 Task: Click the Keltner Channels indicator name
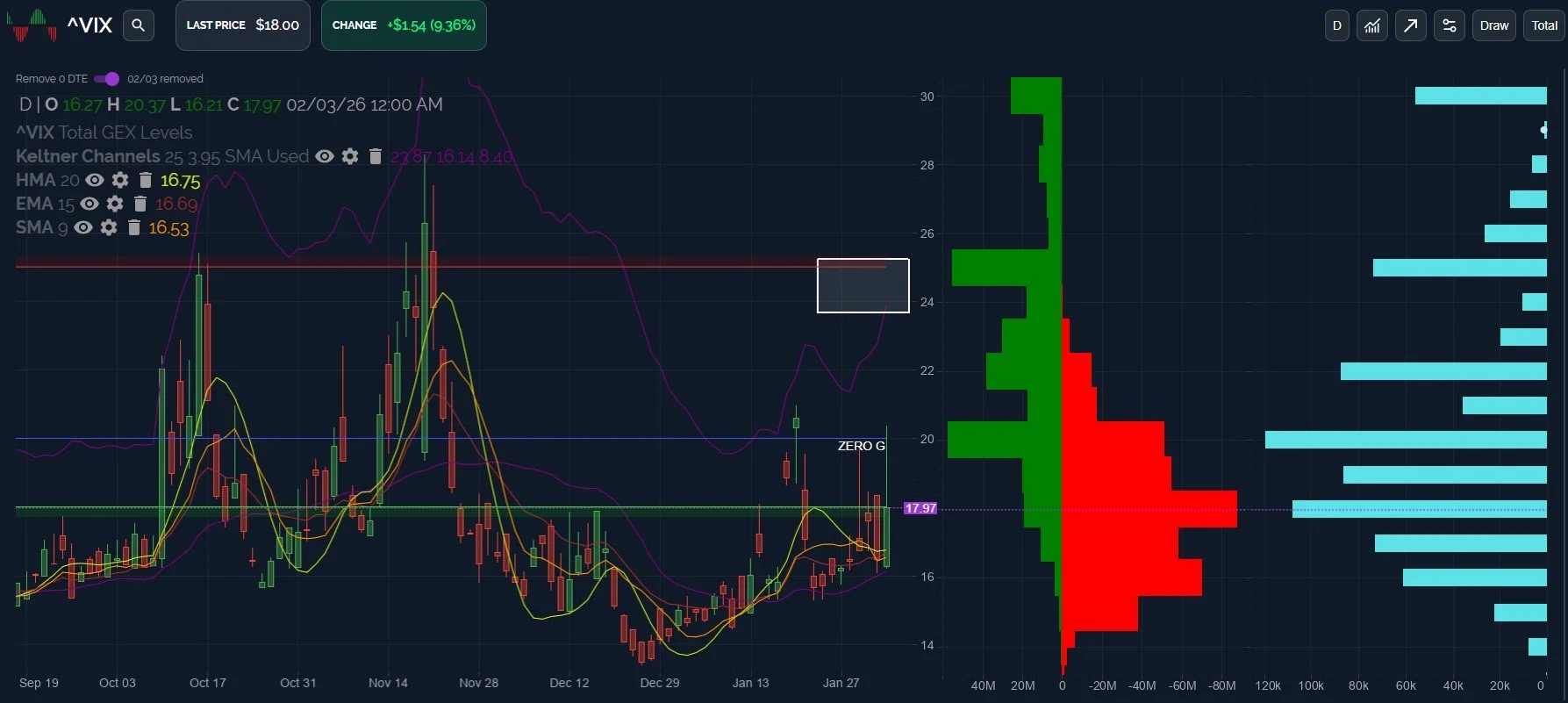coord(88,156)
